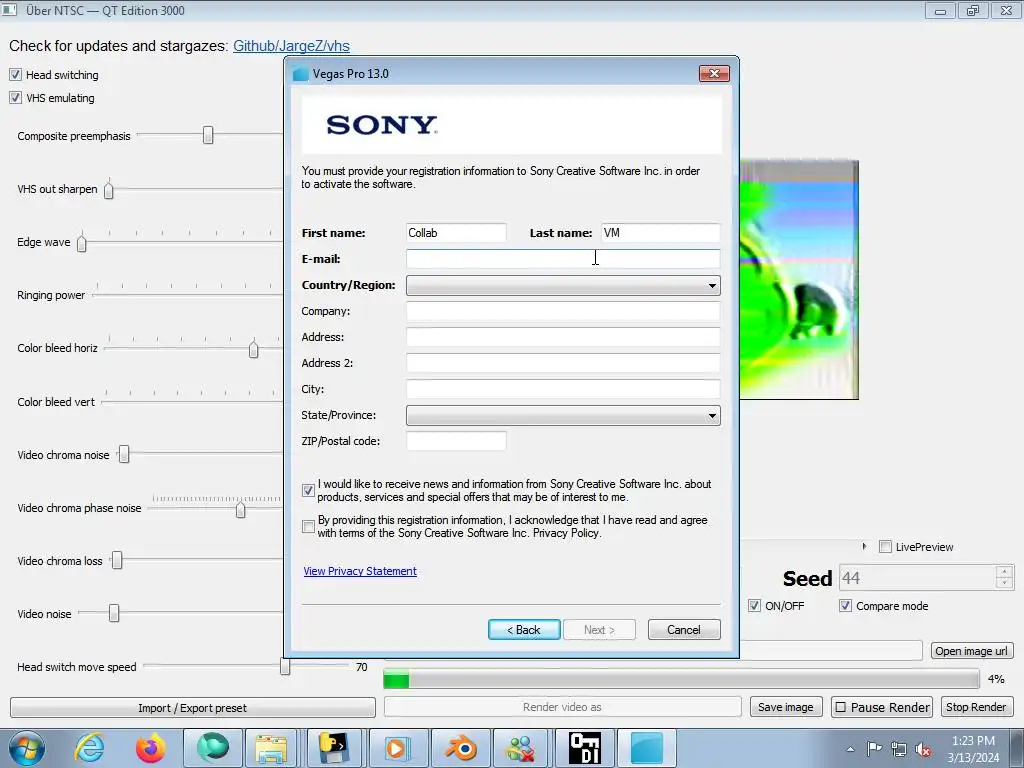The height and width of the screenshot is (768, 1024).
Task: Switch to Blender on the taskbar
Action: point(460,748)
